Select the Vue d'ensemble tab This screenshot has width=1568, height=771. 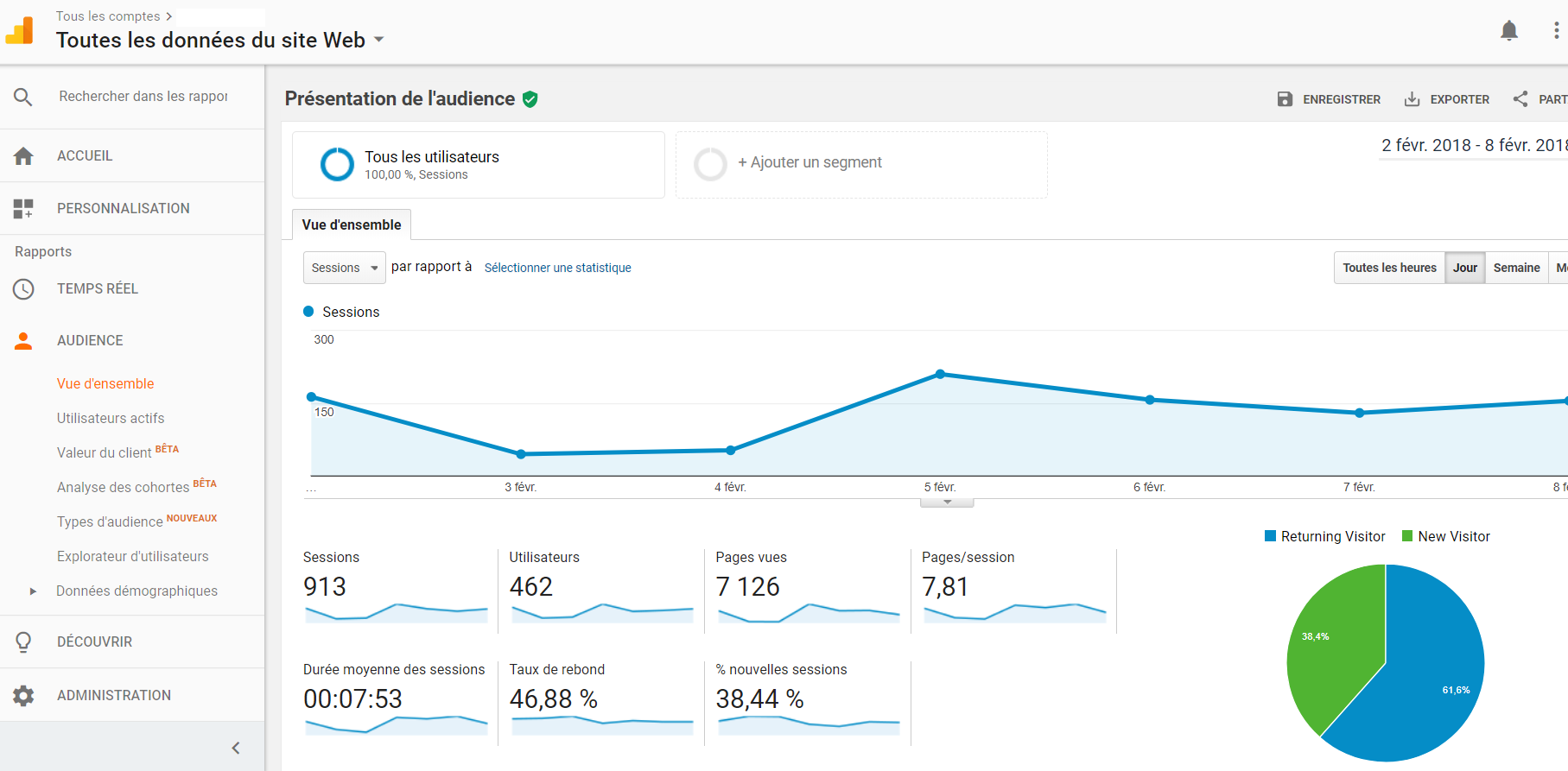pos(352,224)
